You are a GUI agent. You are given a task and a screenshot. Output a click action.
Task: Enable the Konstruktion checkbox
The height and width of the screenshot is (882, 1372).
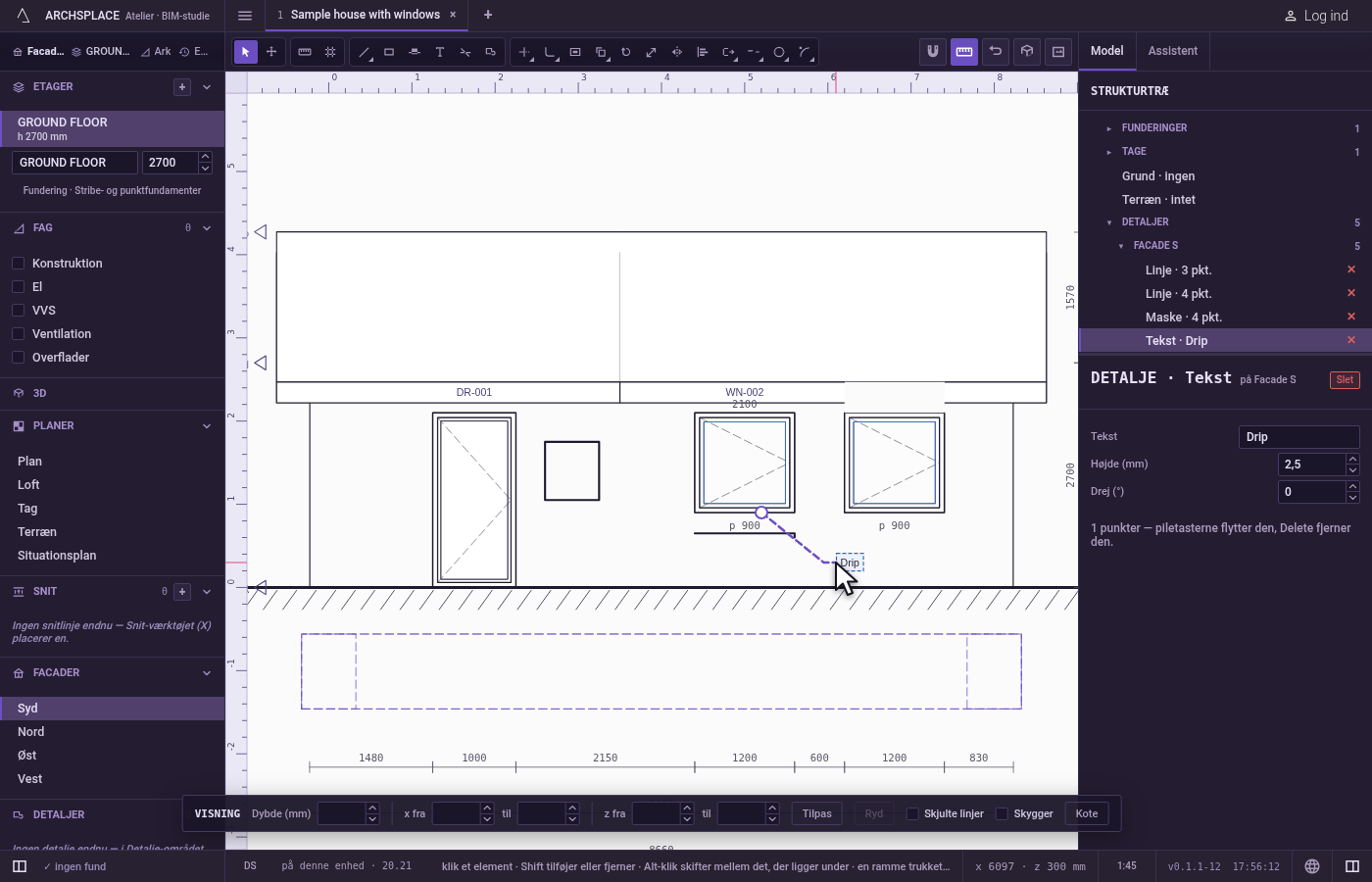click(x=18, y=263)
